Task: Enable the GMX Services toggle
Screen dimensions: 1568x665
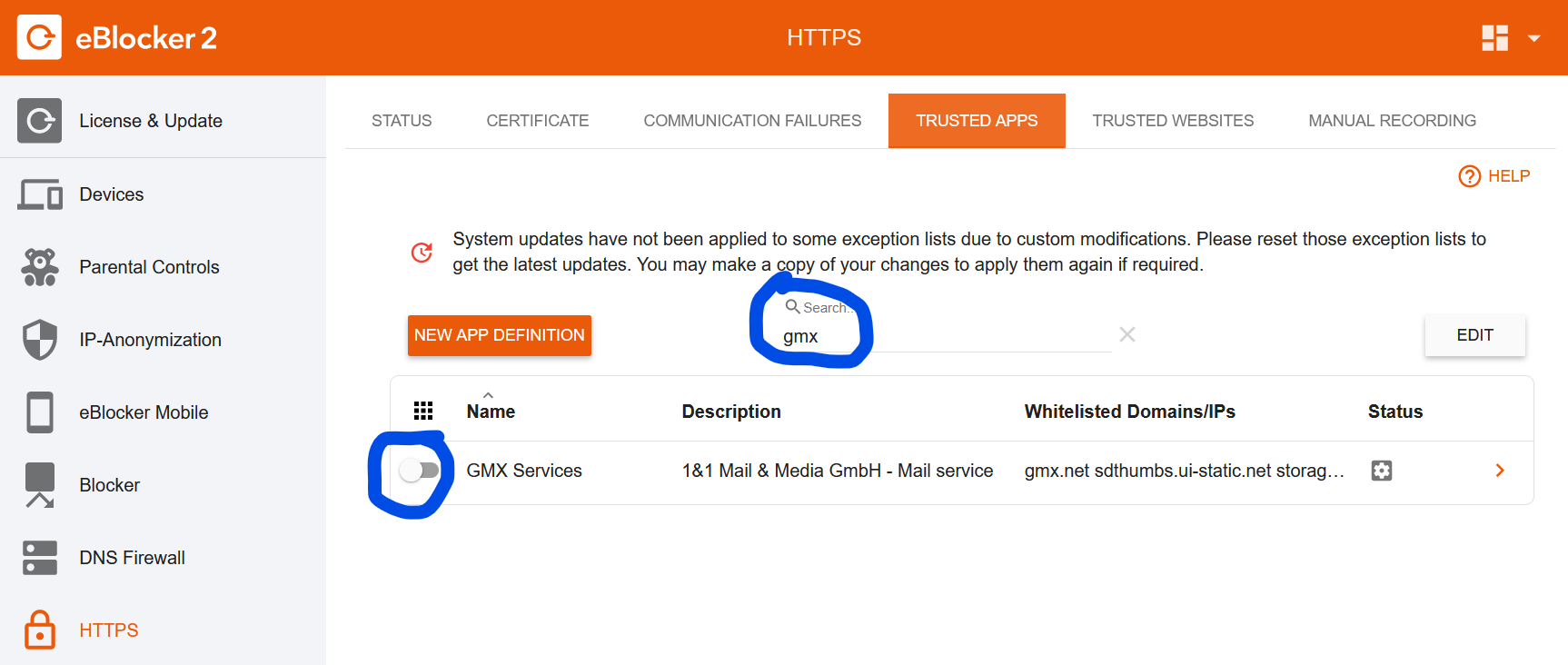Action: pyautogui.click(x=420, y=470)
